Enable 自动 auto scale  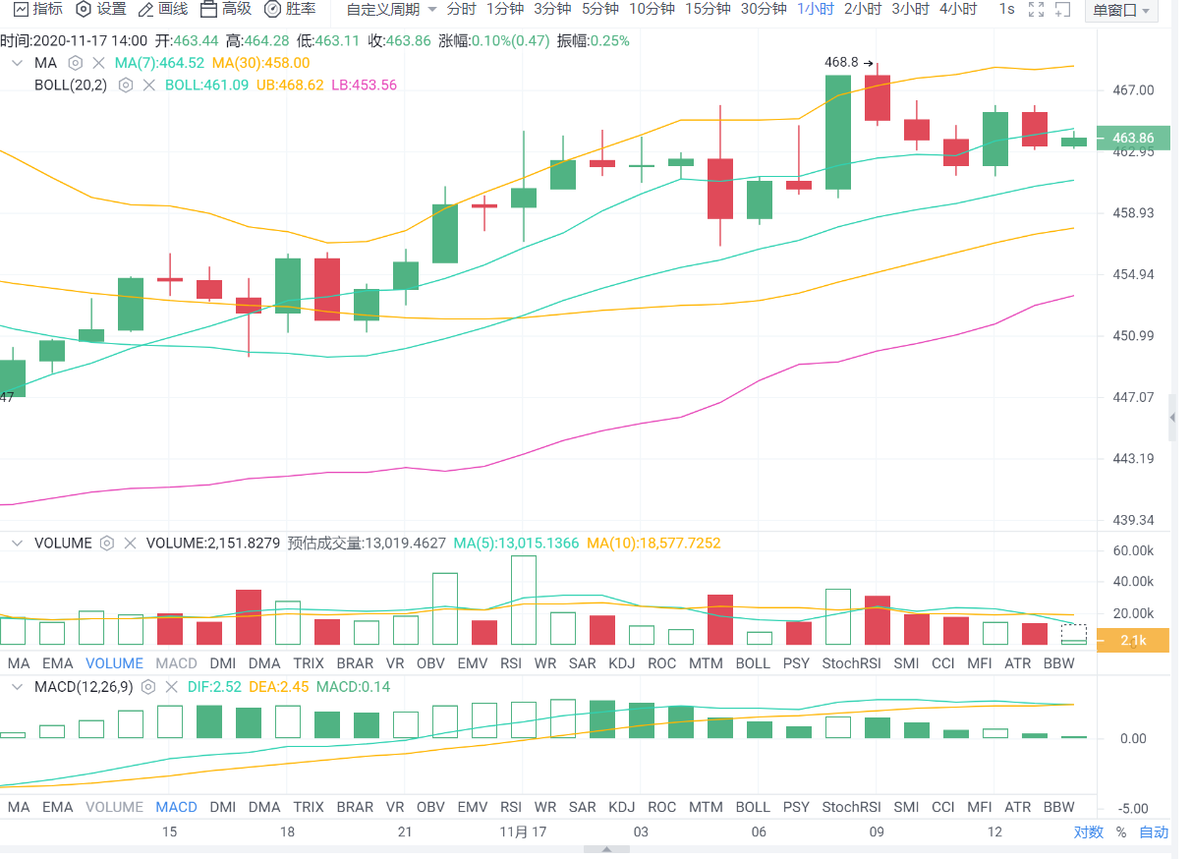pos(1153,832)
